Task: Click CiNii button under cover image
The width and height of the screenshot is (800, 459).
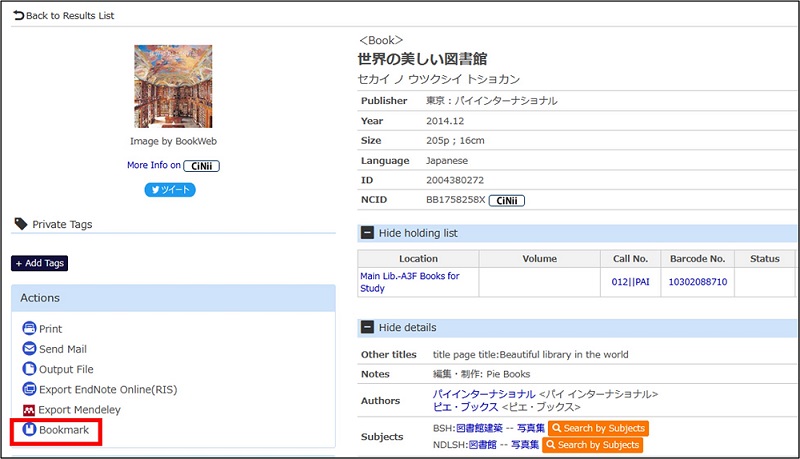Action: pos(202,166)
